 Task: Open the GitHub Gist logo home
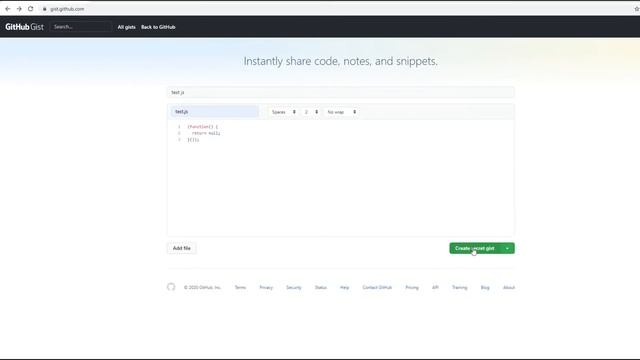pos(24,27)
